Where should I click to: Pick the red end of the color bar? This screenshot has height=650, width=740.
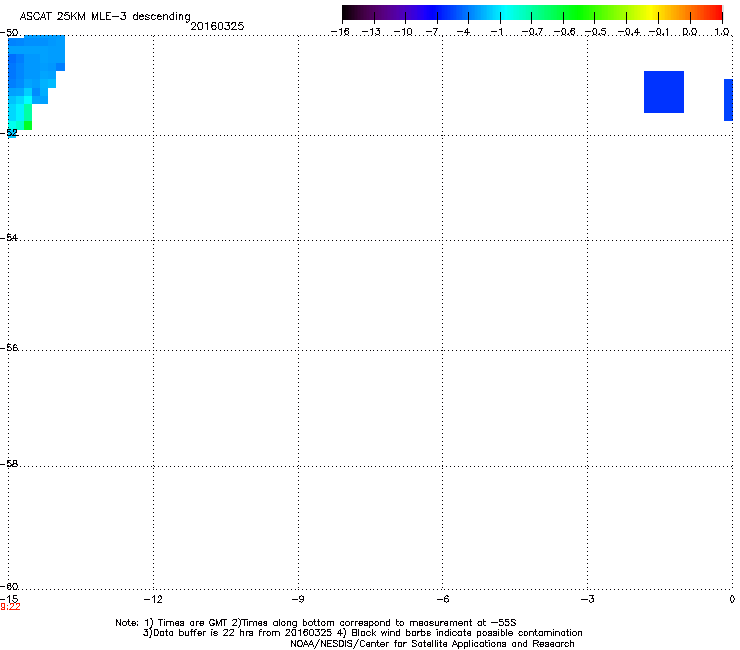click(x=715, y=12)
